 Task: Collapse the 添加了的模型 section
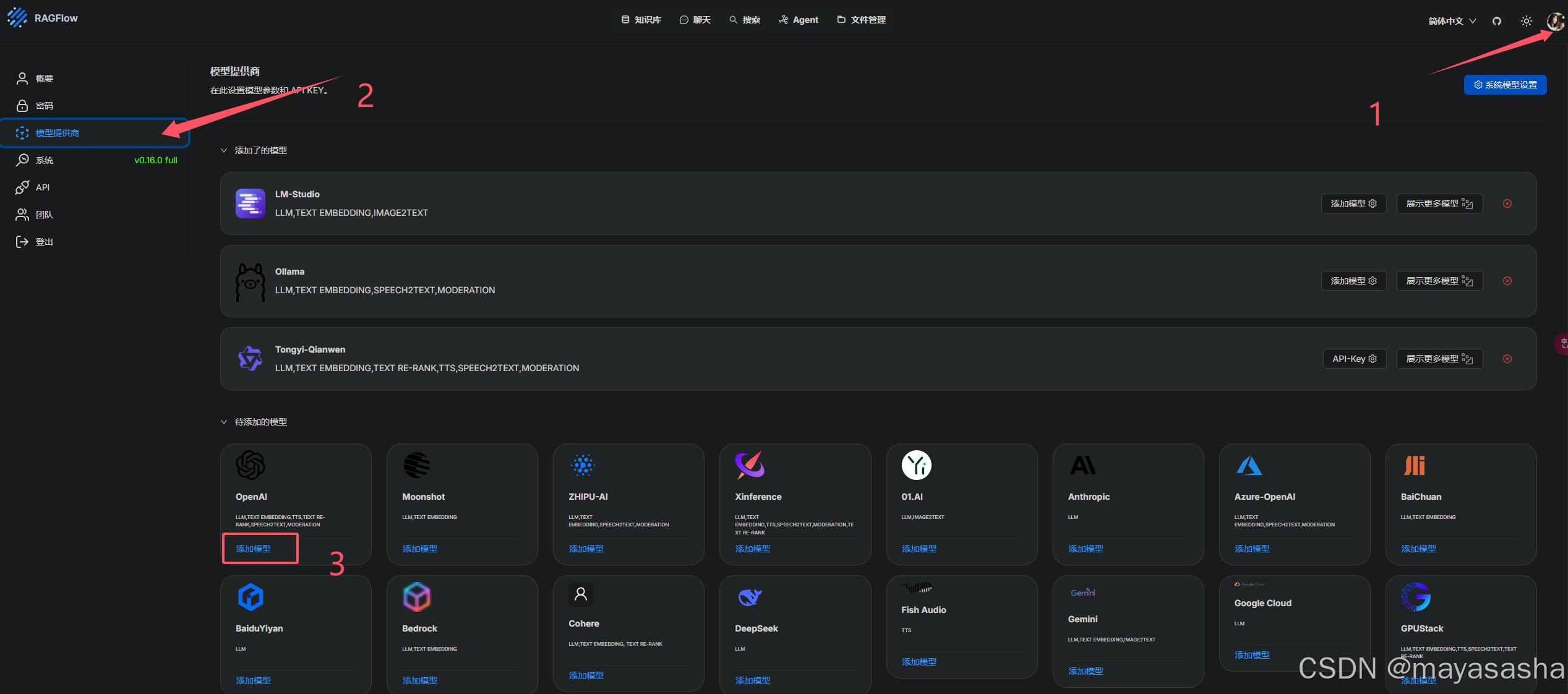[224, 150]
